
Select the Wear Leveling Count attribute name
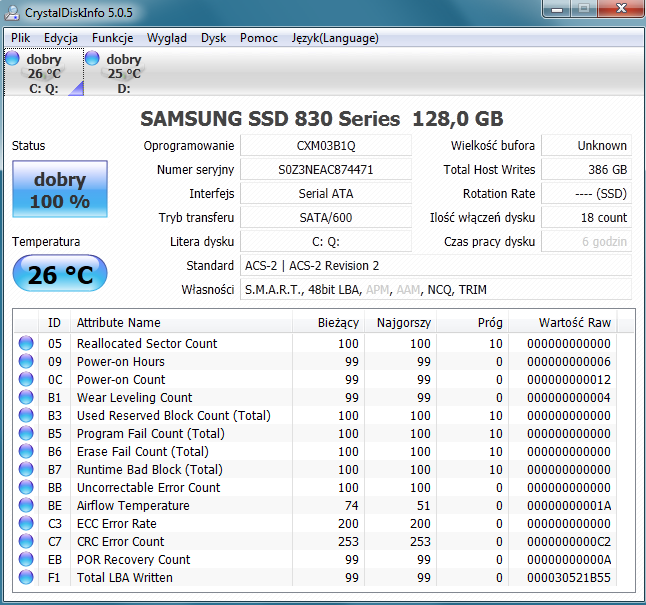click(134, 397)
